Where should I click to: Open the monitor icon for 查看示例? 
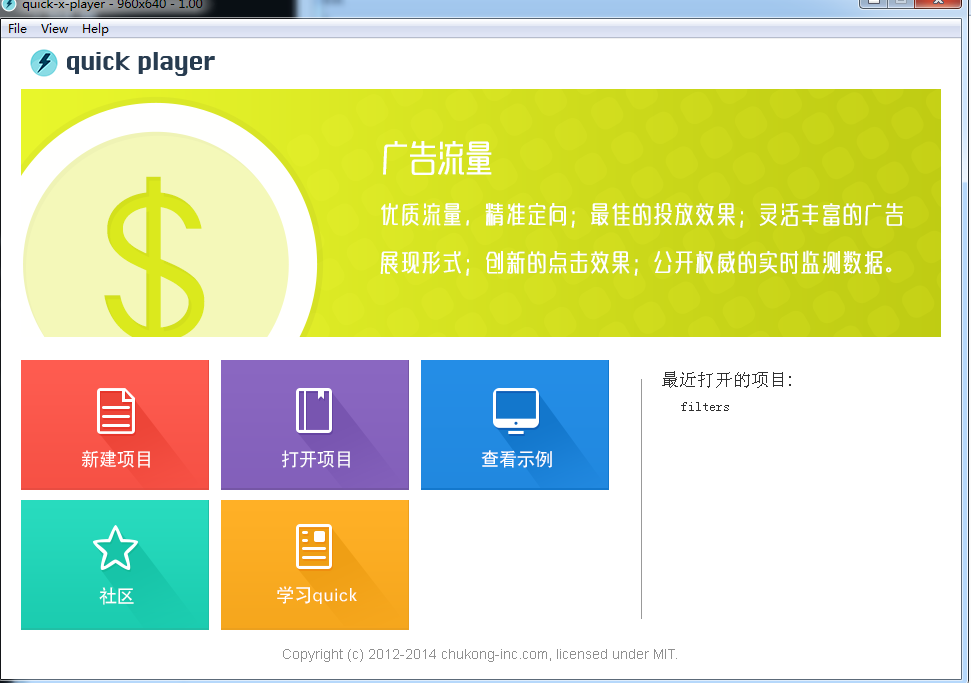pos(516,411)
